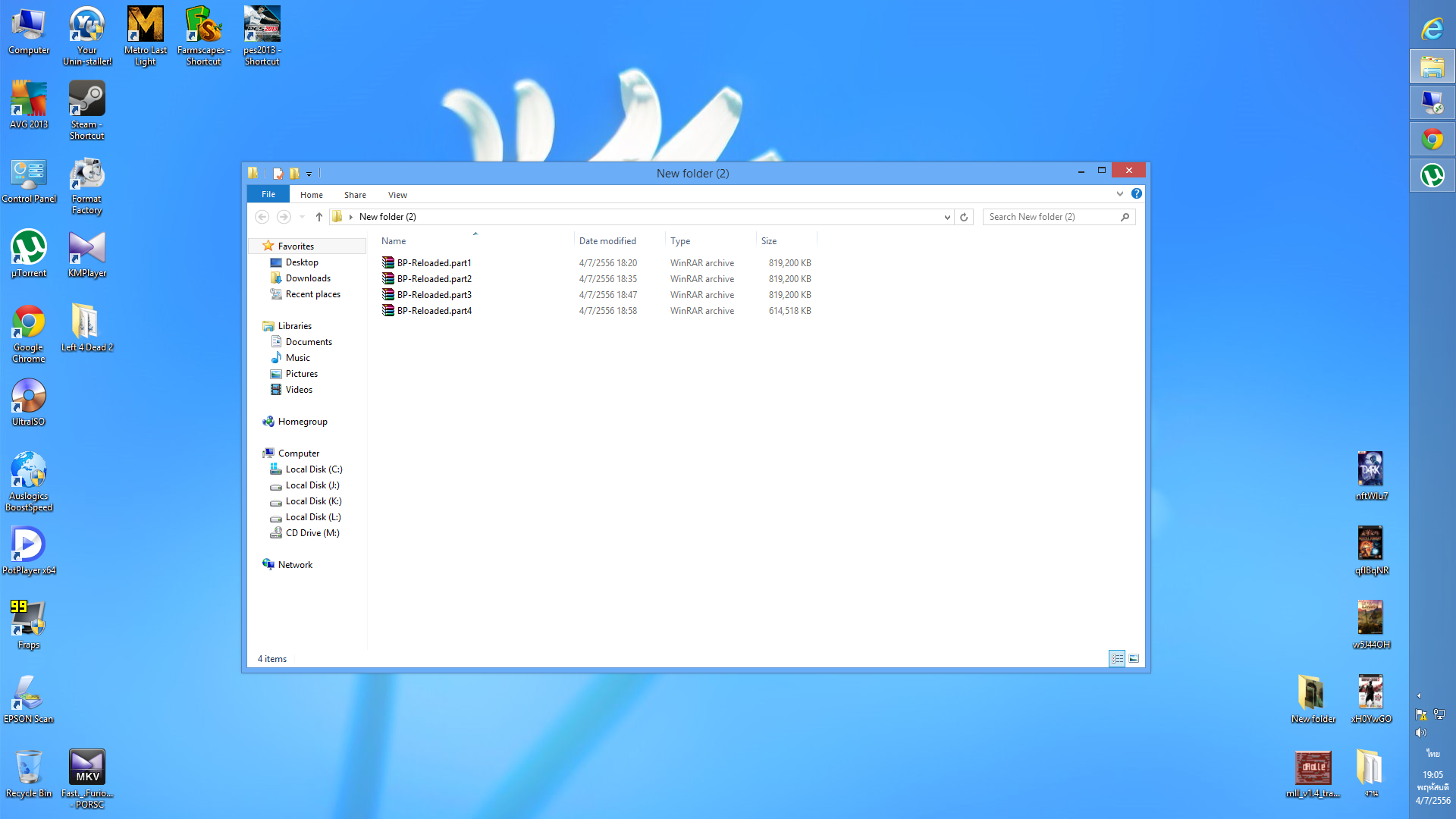Expand the ribbon with the chevron
The width and height of the screenshot is (1456, 819).
click(1120, 194)
